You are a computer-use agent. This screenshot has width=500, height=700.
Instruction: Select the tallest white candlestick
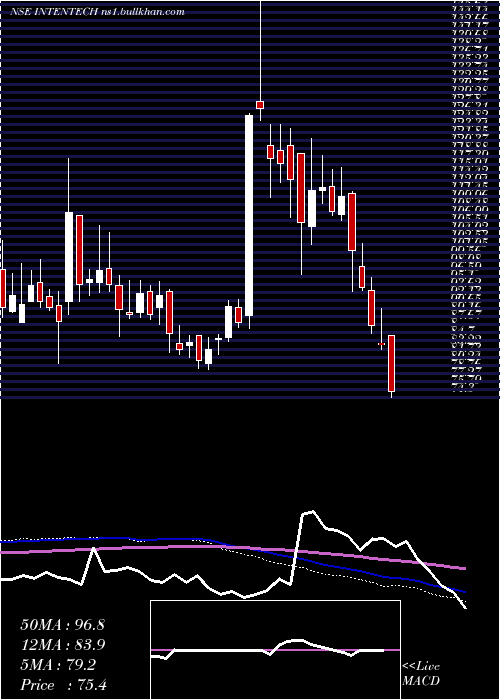[249, 215]
